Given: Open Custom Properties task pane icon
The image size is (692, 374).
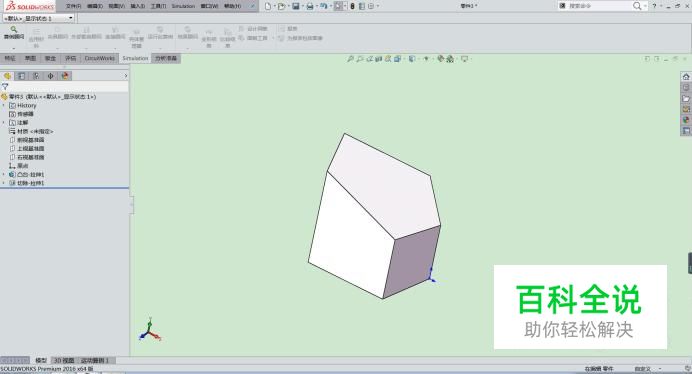Looking at the screenshot, I should click(686, 131).
